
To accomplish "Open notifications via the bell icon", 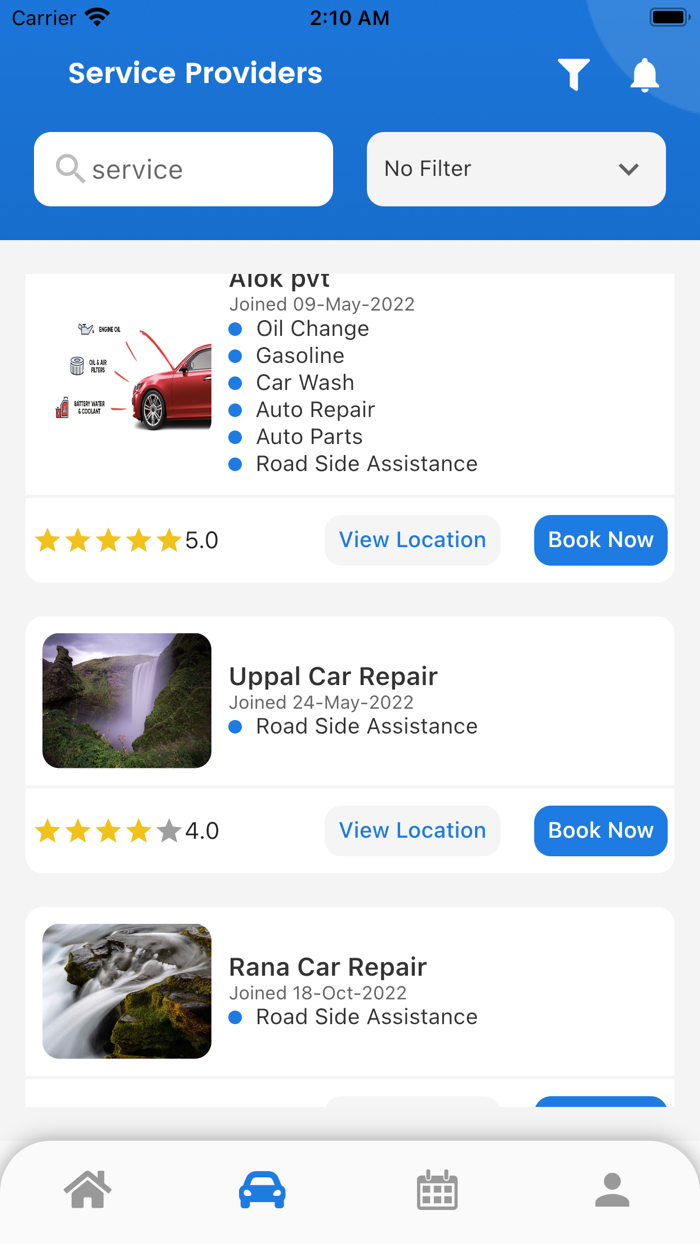I will pyautogui.click(x=645, y=74).
